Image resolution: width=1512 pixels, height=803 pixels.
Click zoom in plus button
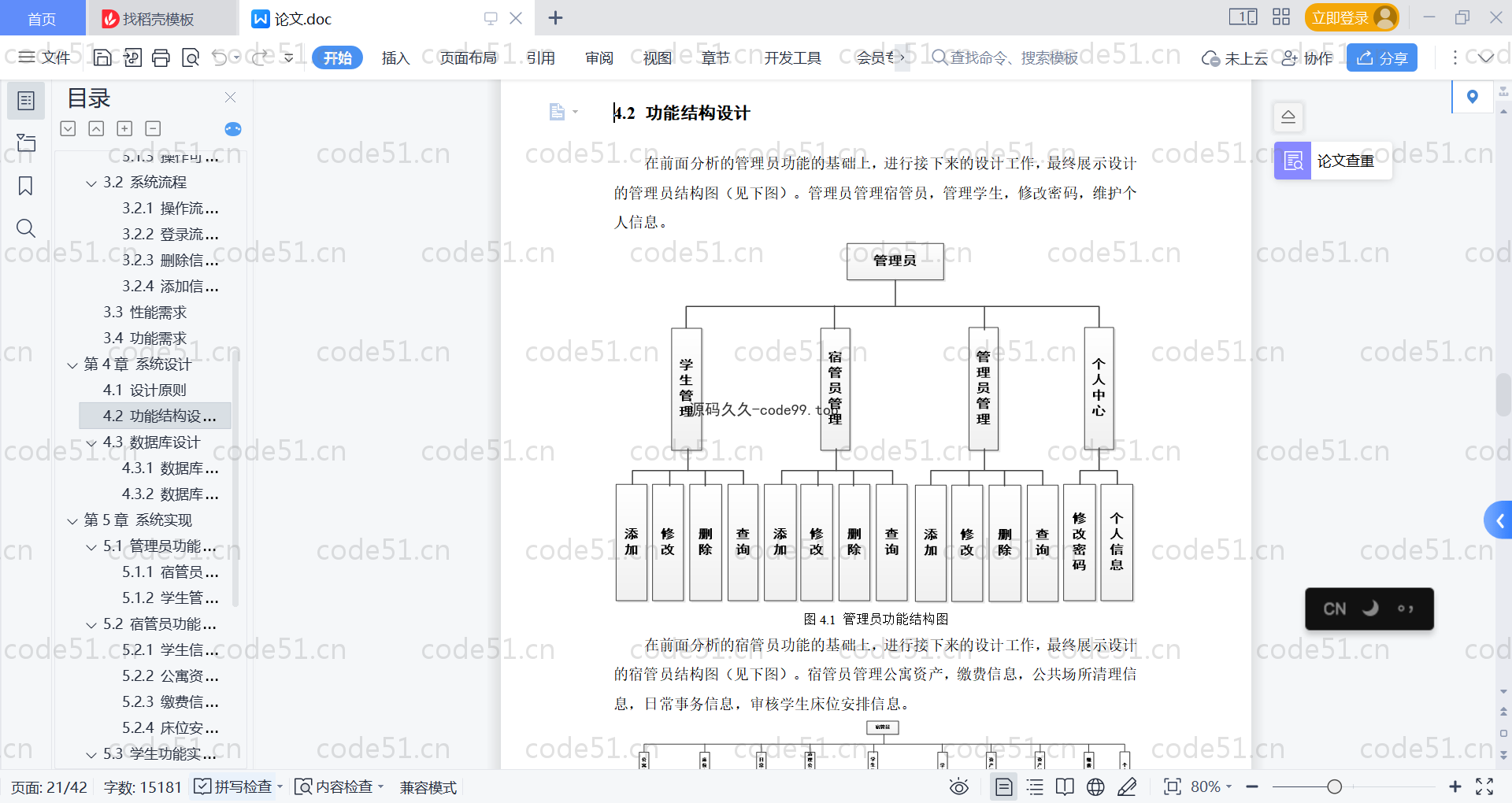(x=1455, y=786)
